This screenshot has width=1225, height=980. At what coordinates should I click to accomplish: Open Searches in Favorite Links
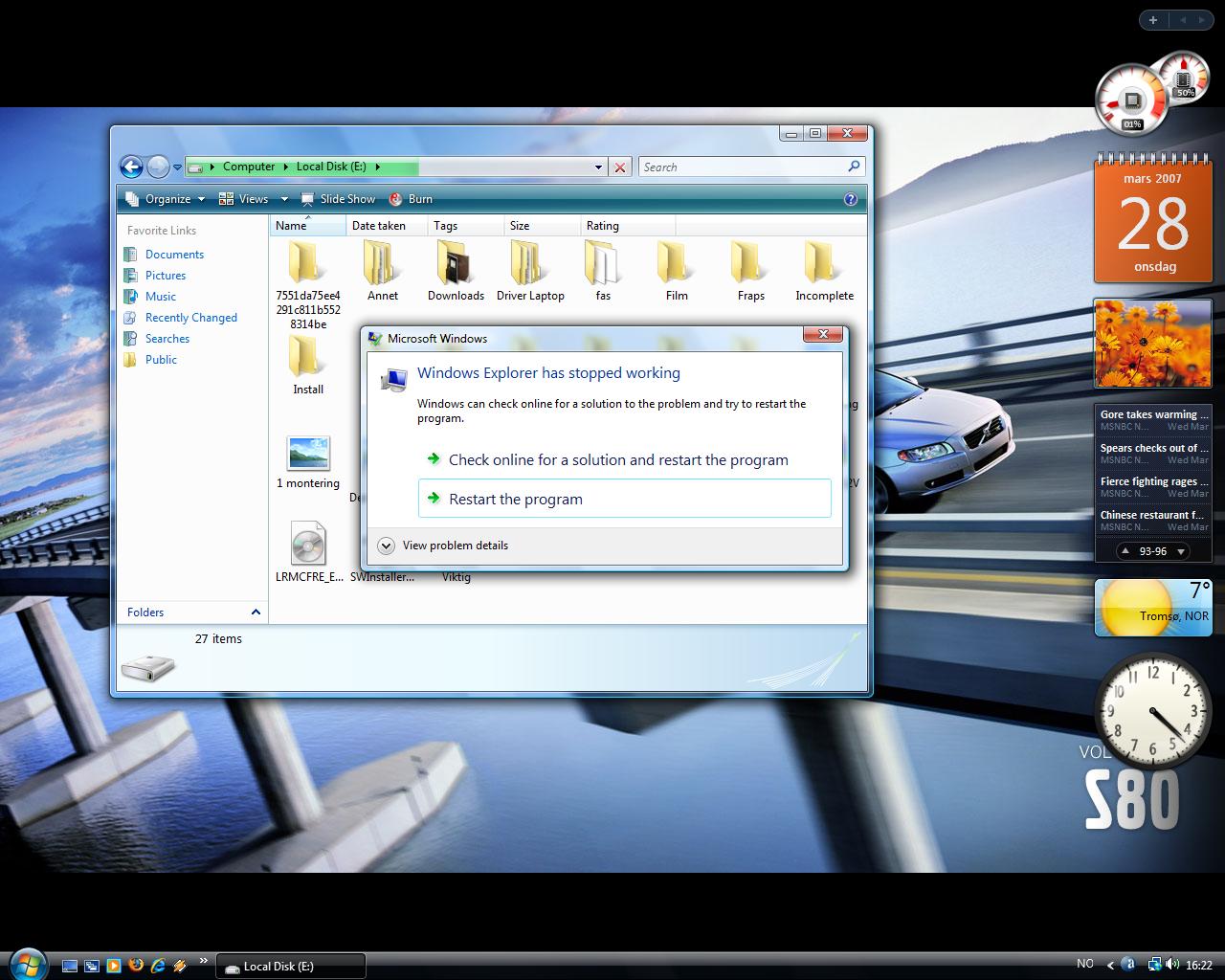(167, 339)
